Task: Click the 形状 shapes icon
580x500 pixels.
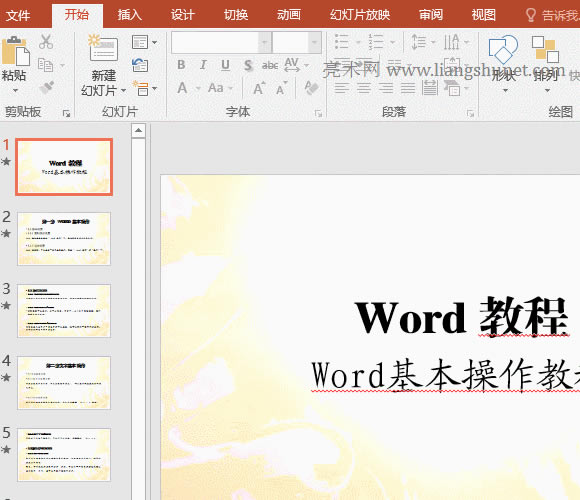Action: point(503,50)
